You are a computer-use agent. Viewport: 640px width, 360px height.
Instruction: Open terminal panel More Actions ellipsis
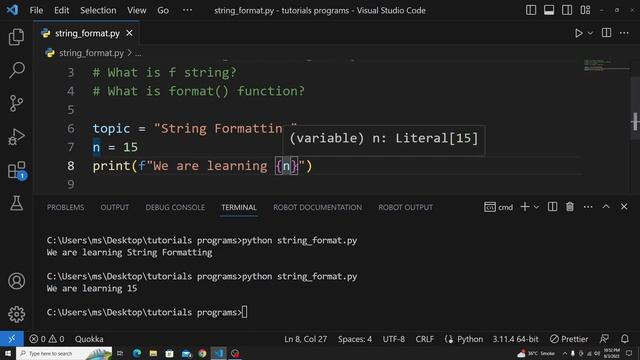pos(588,207)
